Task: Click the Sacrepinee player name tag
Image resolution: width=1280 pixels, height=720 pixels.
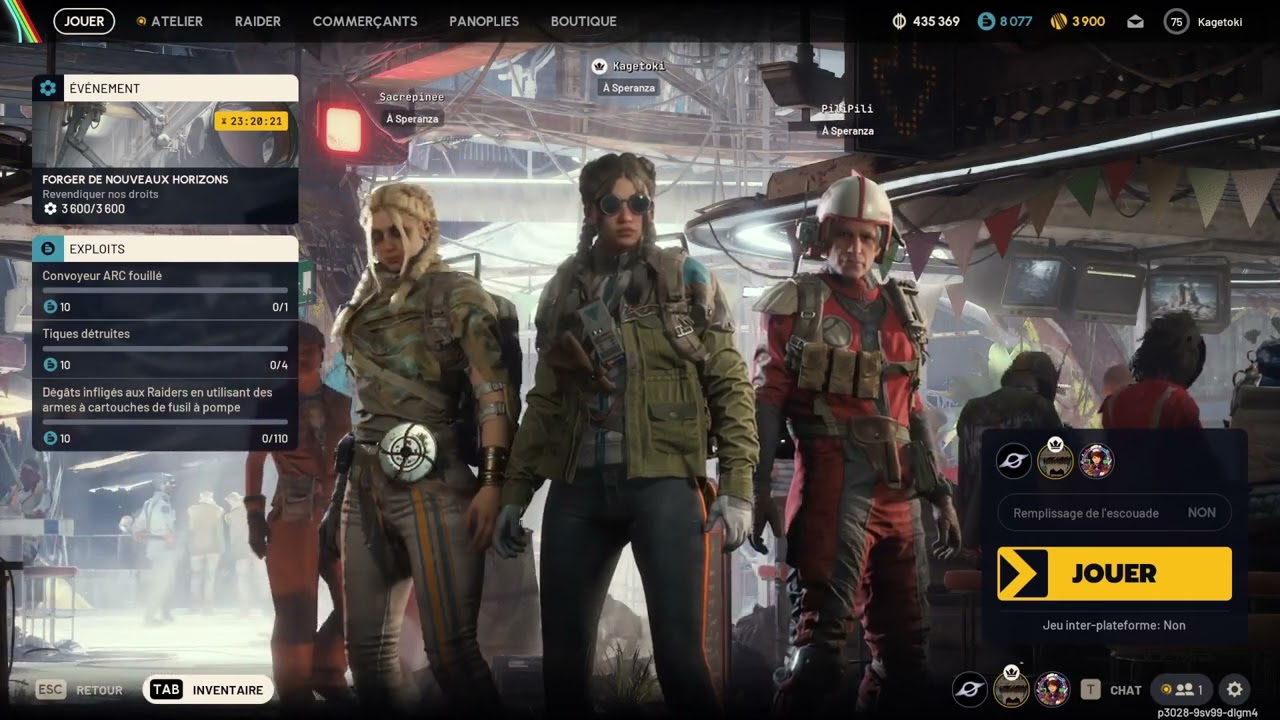Action: pyautogui.click(x=411, y=97)
